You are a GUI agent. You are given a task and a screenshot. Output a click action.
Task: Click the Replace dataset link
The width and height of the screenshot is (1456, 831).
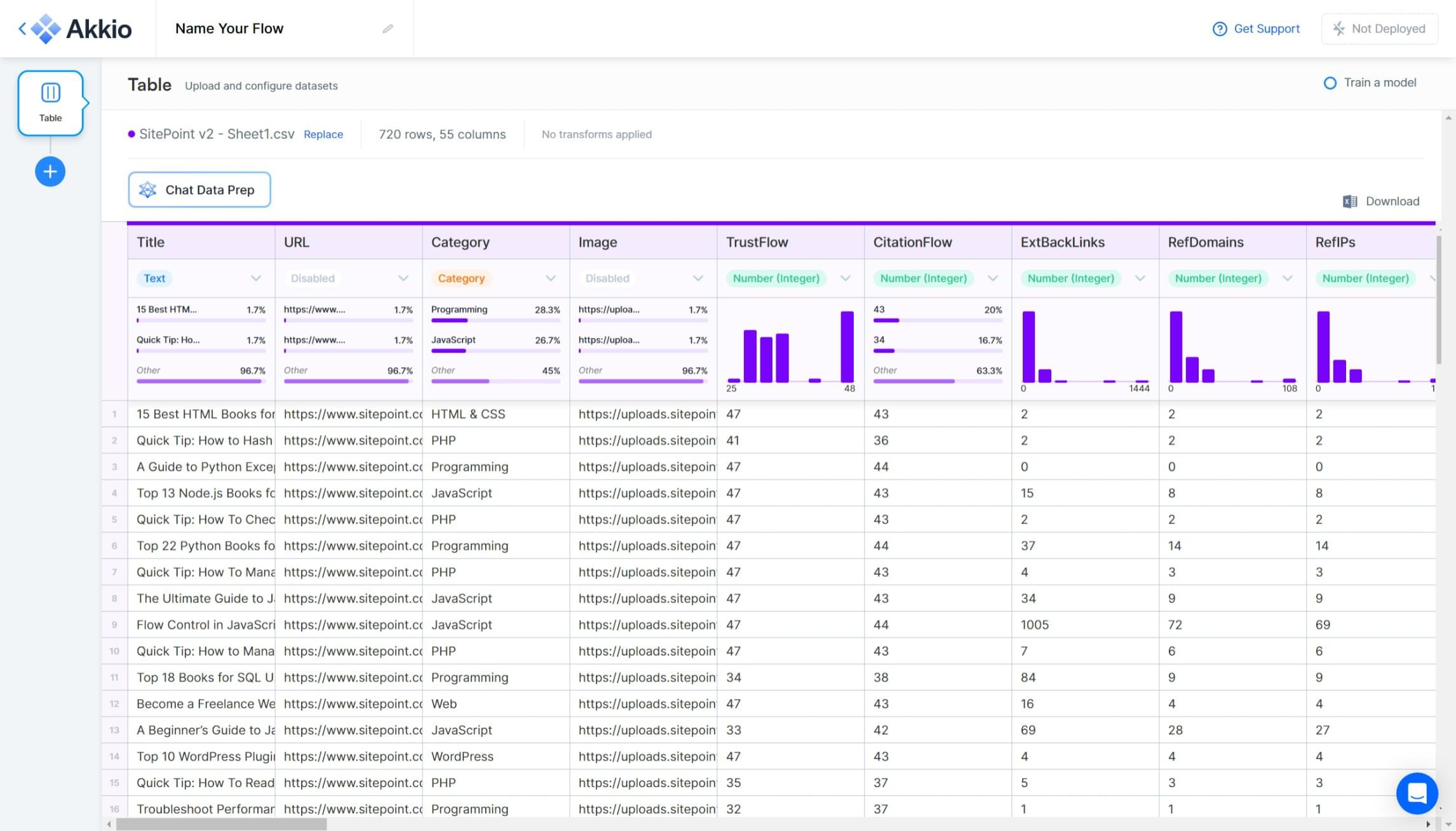pyautogui.click(x=323, y=135)
